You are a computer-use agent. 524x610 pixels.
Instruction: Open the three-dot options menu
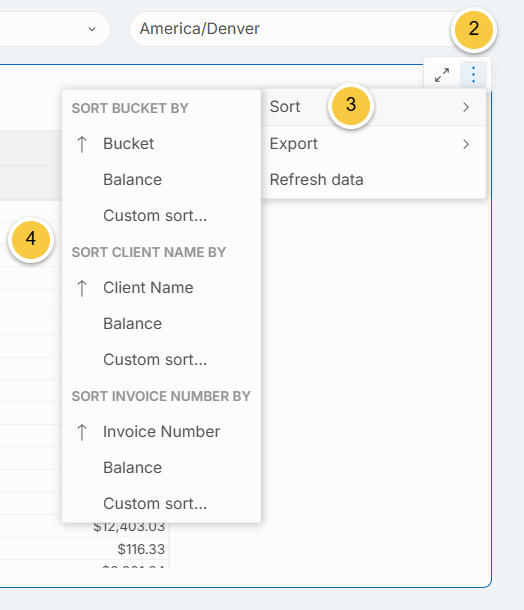(473, 74)
